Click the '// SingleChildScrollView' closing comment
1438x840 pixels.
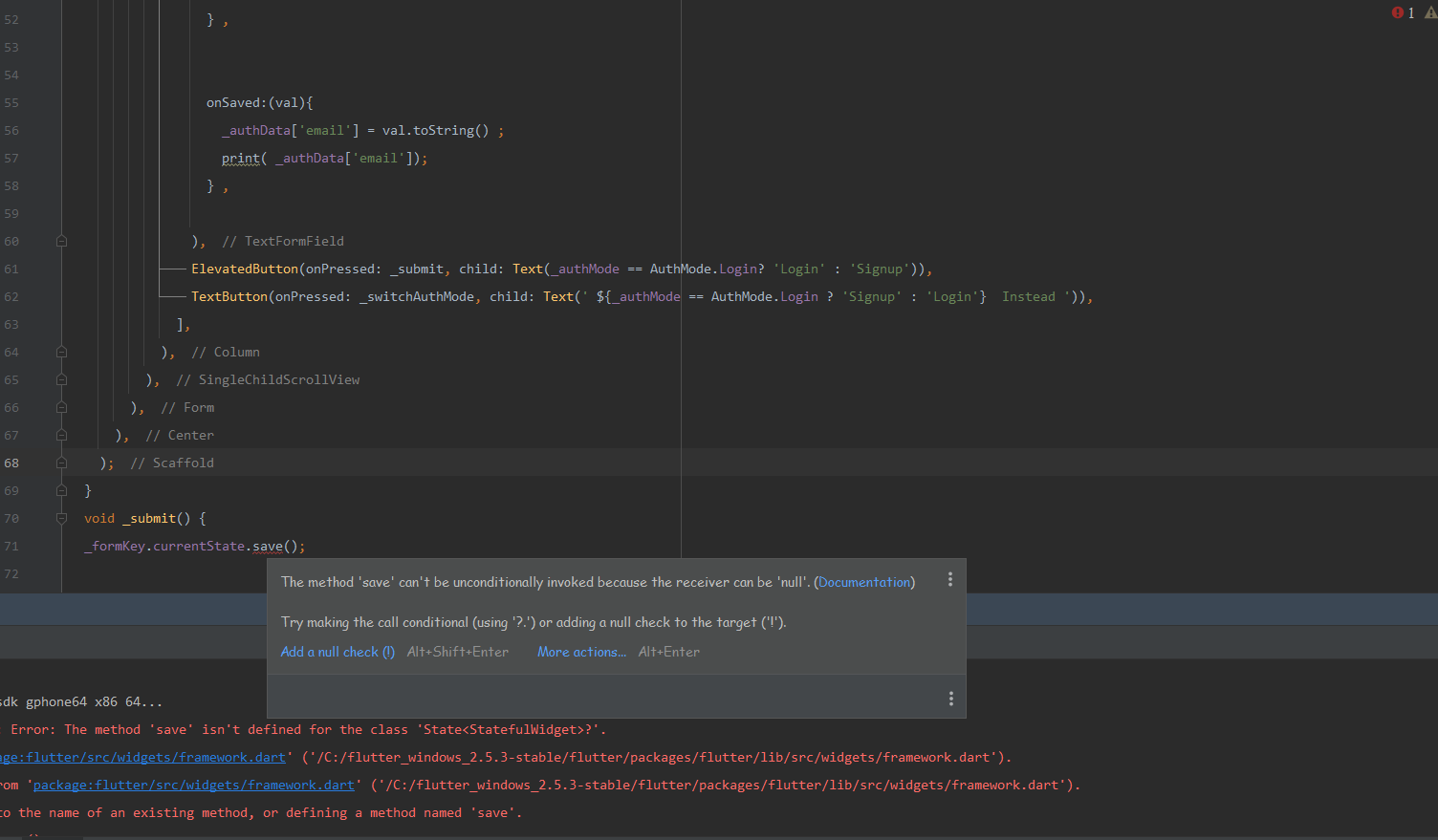coord(268,379)
